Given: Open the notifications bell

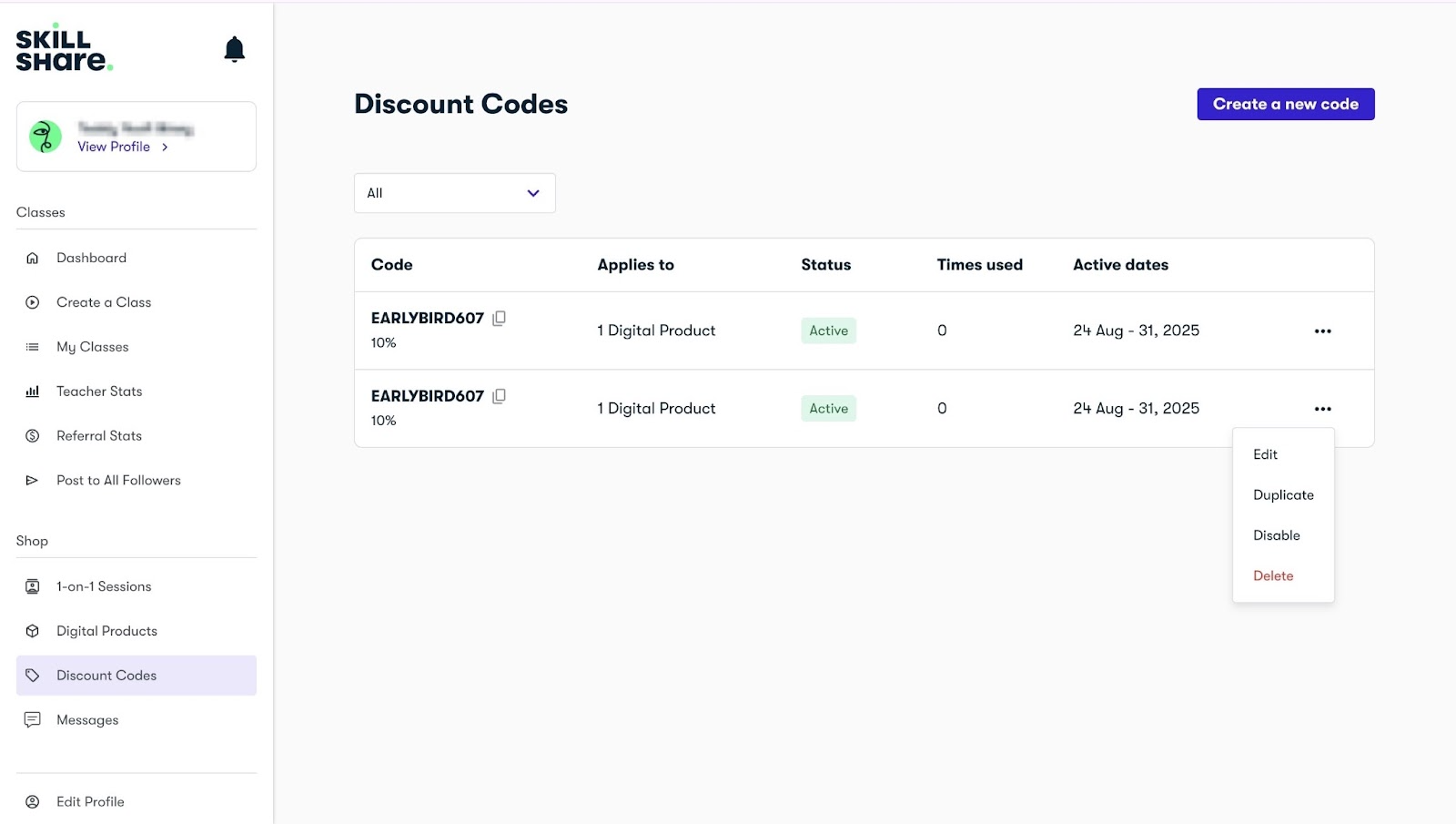Looking at the screenshot, I should pyautogui.click(x=234, y=49).
